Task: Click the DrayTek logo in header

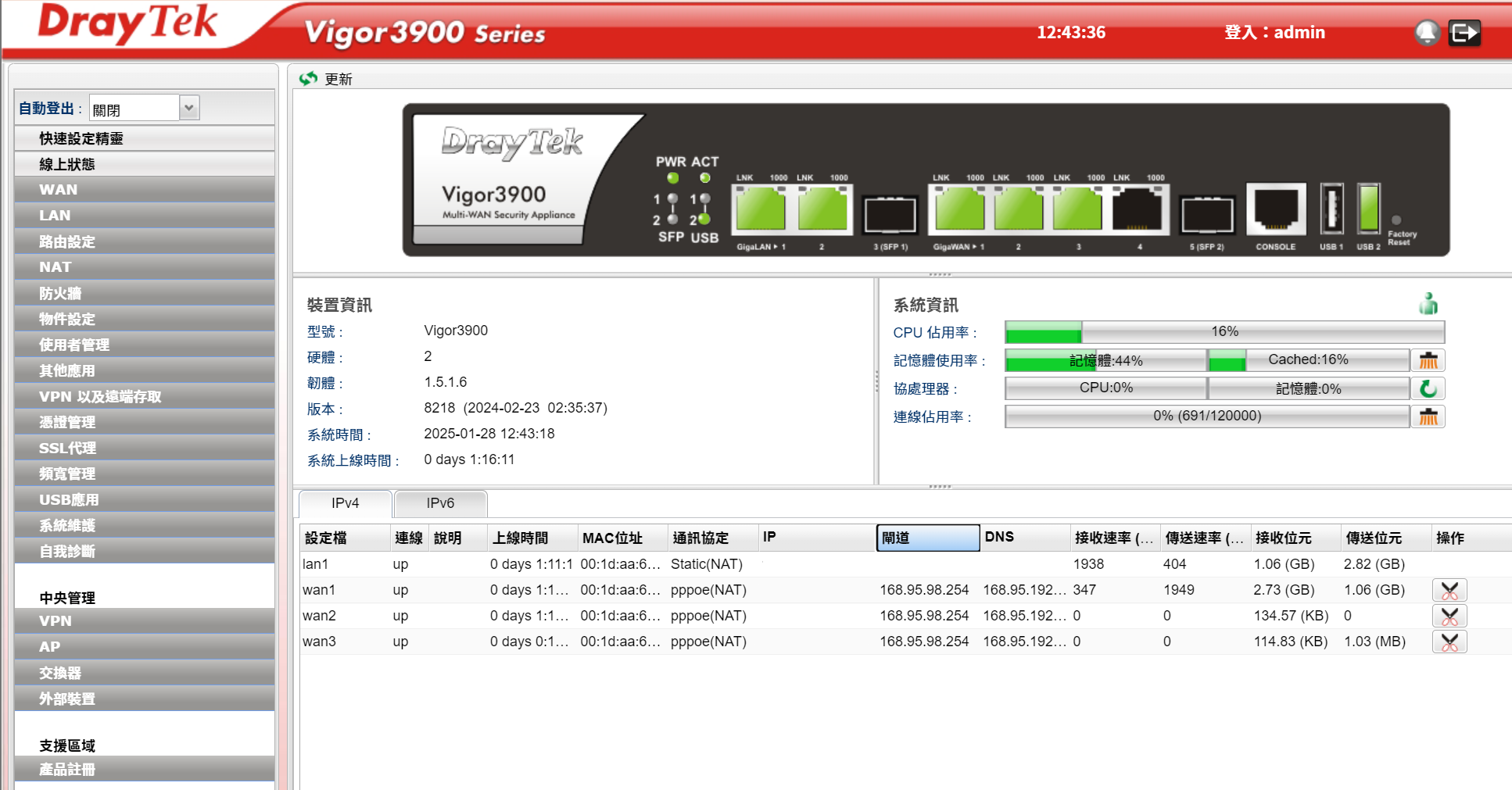Action: pos(128,23)
